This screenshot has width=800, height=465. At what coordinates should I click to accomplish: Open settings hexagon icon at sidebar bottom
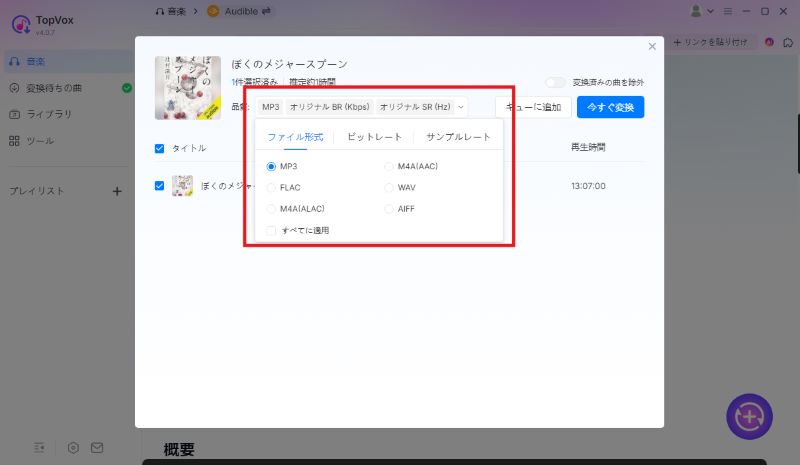73,448
